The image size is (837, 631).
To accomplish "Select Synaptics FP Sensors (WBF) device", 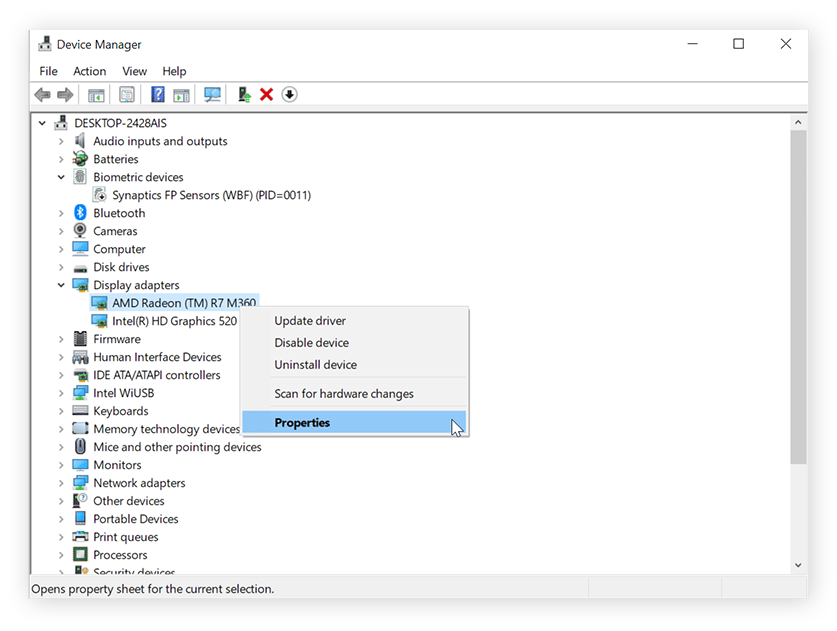I will point(211,195).
